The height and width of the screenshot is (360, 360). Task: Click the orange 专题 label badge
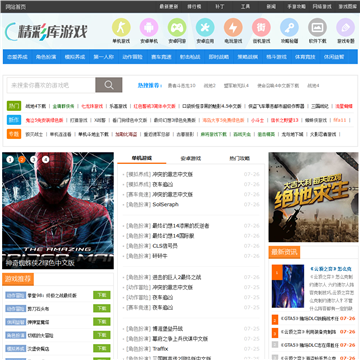(14, 134)
